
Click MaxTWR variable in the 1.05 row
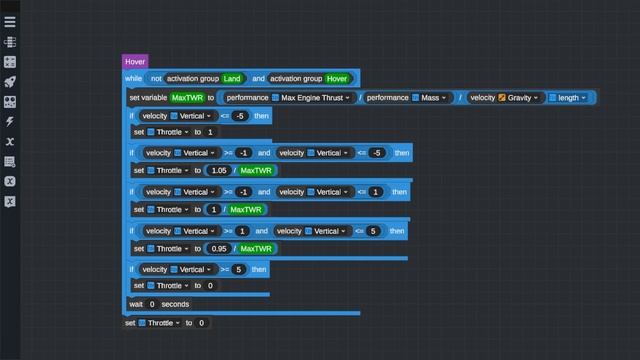(x=256, y=171)
